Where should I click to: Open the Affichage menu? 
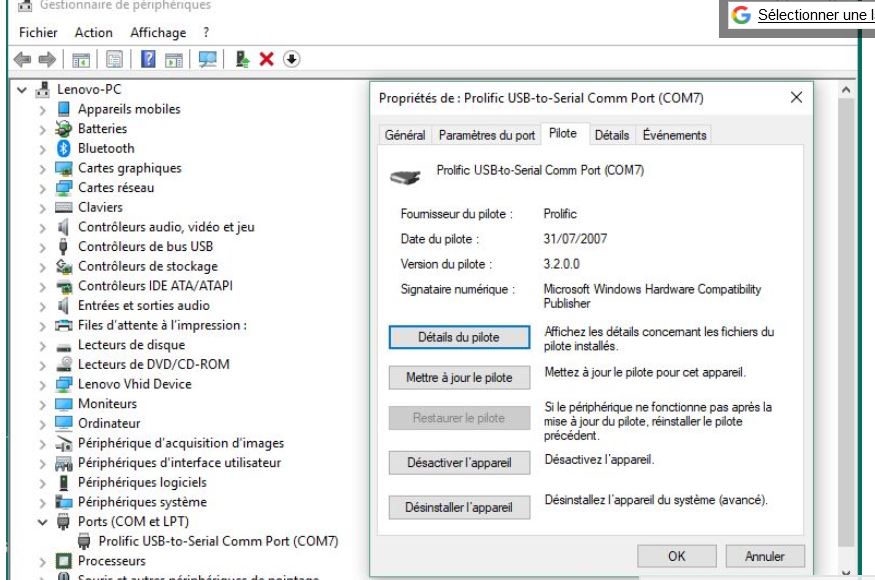(x=158, y=32)
